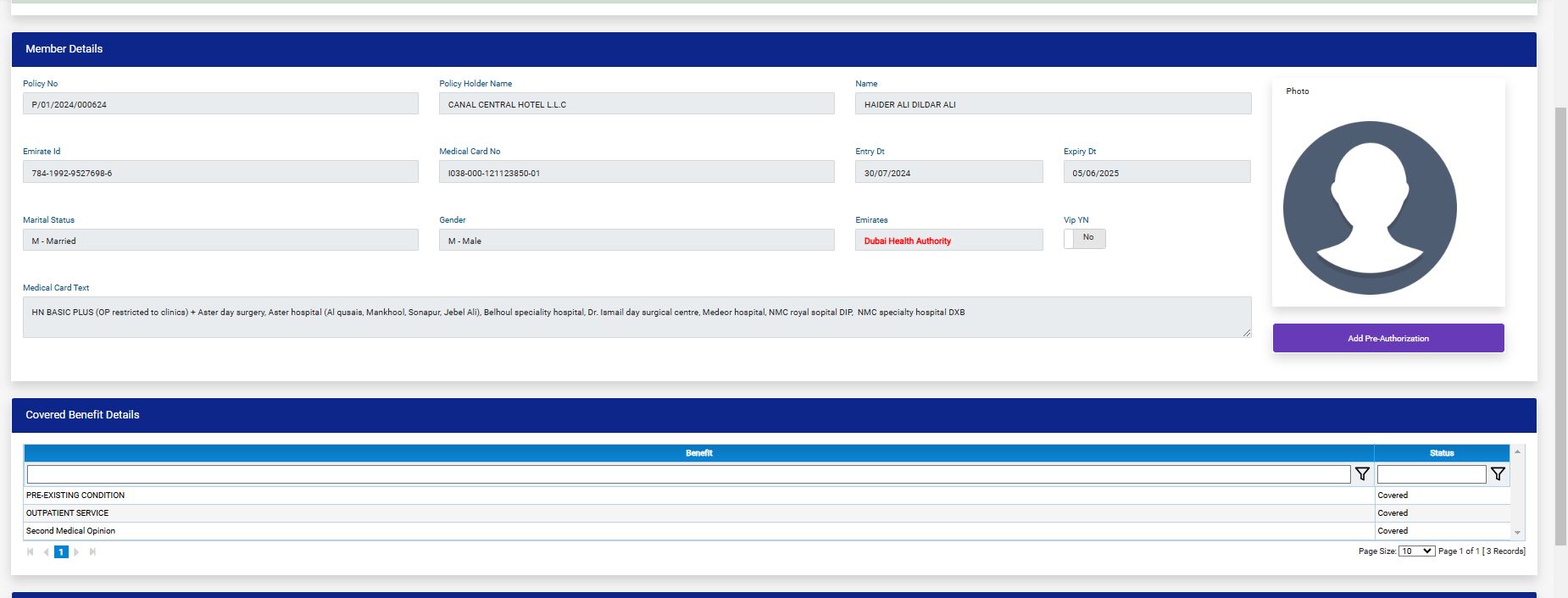The width and height of the screenshot is (1568, 598).
Task: Click the grid scrollbar up arrow
Action: click(x=1517, y=451)
